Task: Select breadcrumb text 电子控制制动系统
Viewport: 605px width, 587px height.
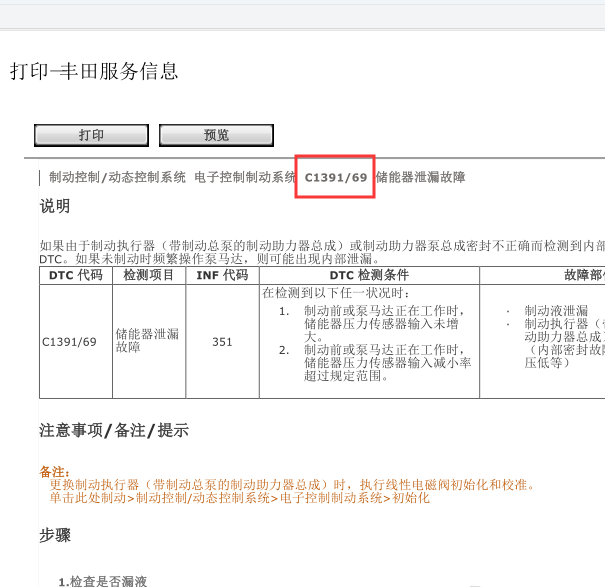Action: click(245, 177)
